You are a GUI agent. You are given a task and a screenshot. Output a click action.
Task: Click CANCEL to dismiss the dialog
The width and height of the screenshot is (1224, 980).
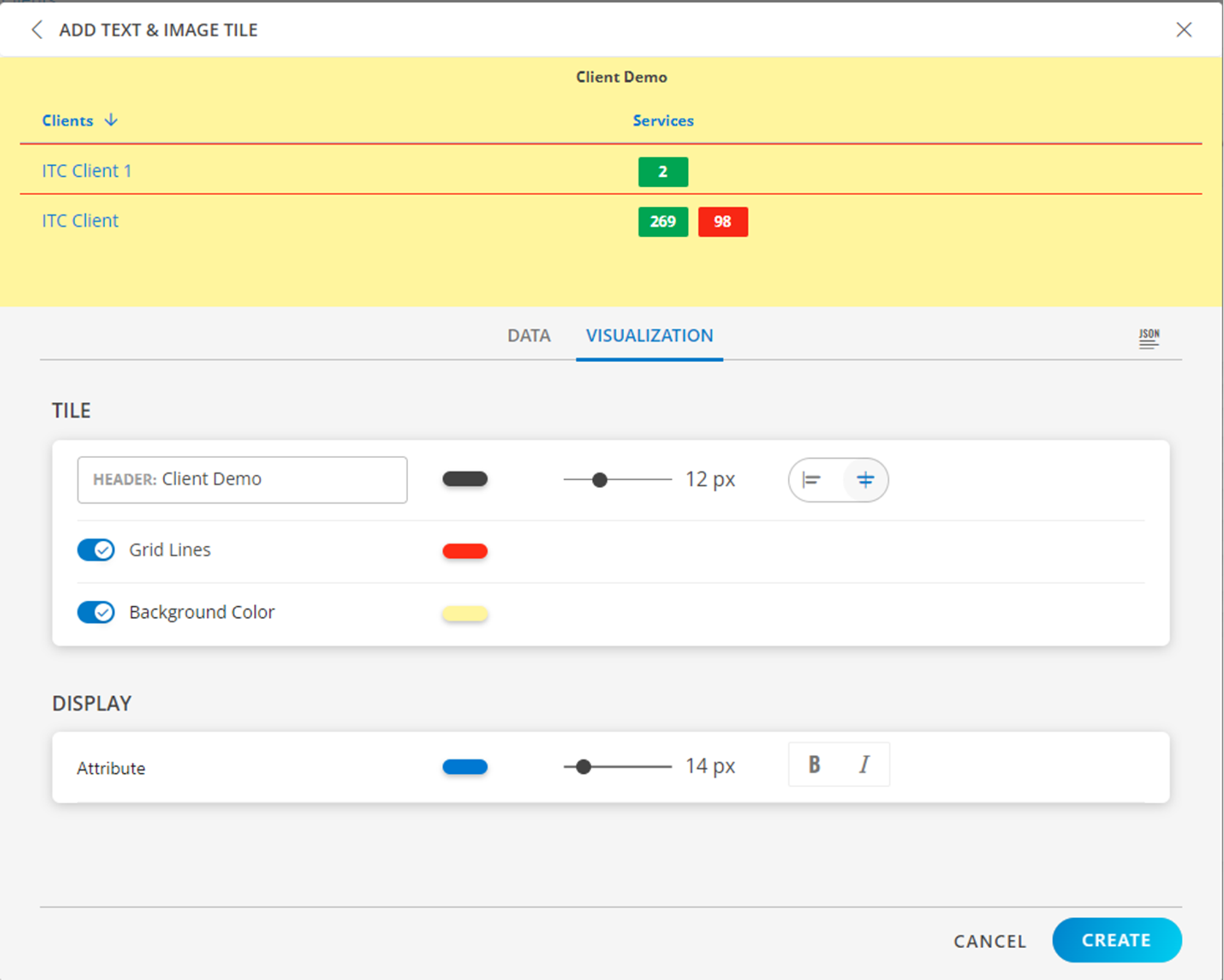989,941
